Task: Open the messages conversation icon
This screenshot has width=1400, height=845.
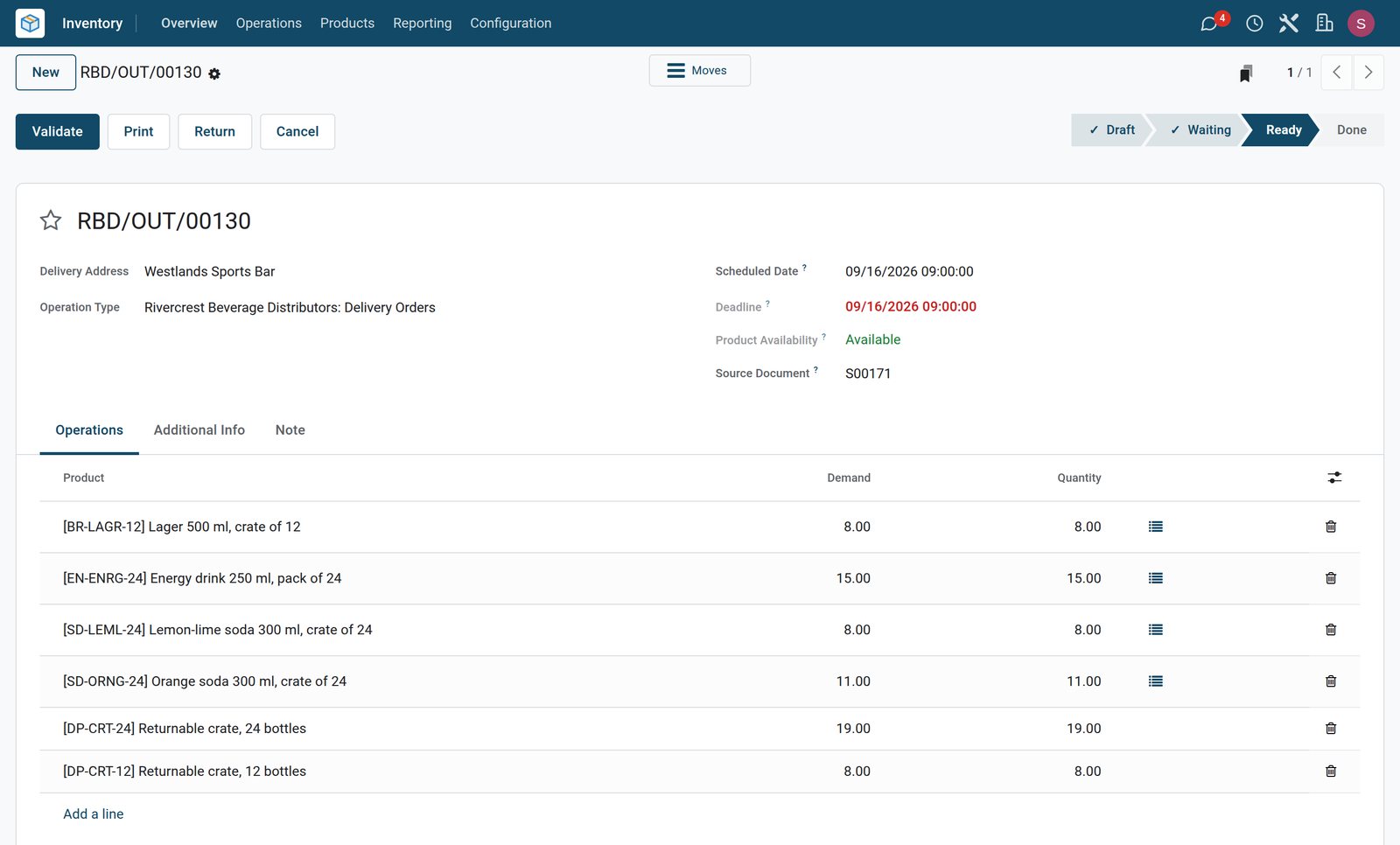Action: pyautogui.click(x=1209, y=23)
